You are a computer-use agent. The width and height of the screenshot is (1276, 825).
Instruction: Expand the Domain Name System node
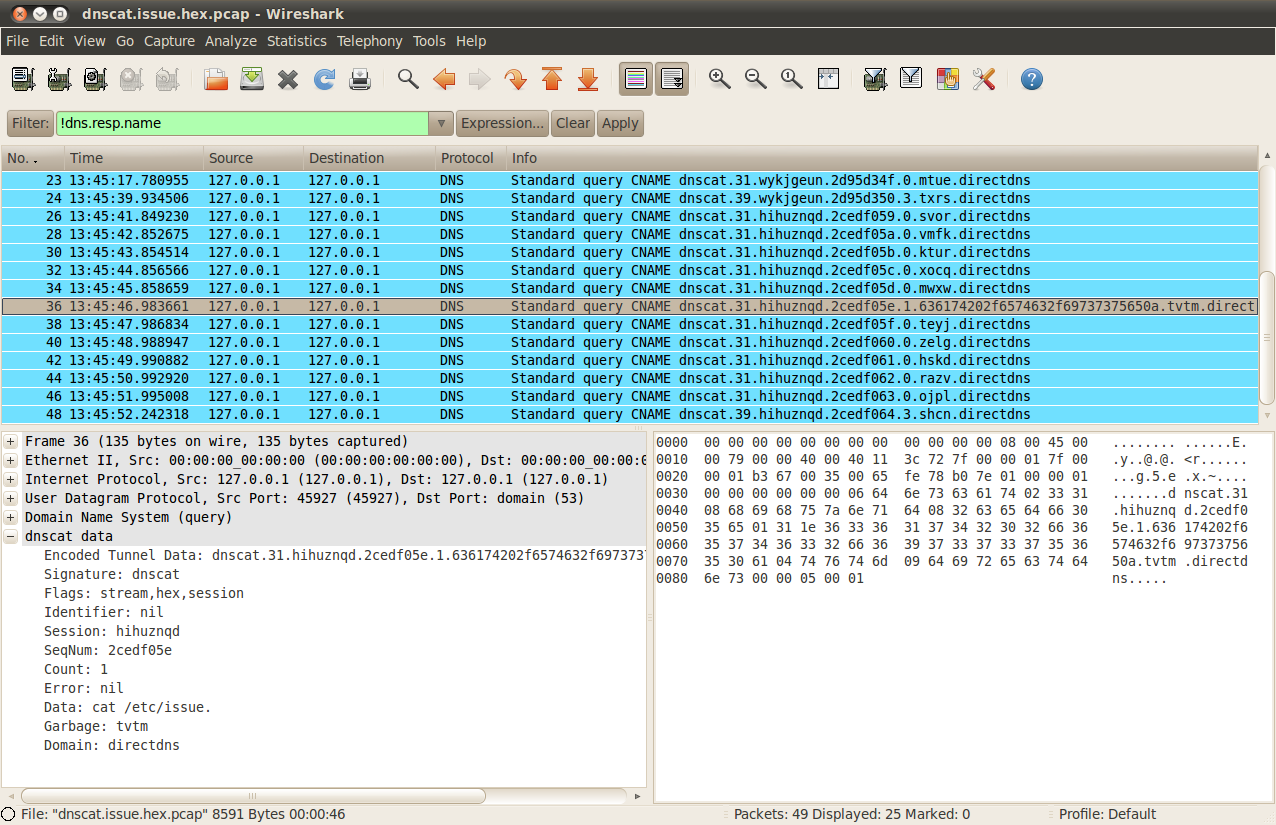(11, 517)
